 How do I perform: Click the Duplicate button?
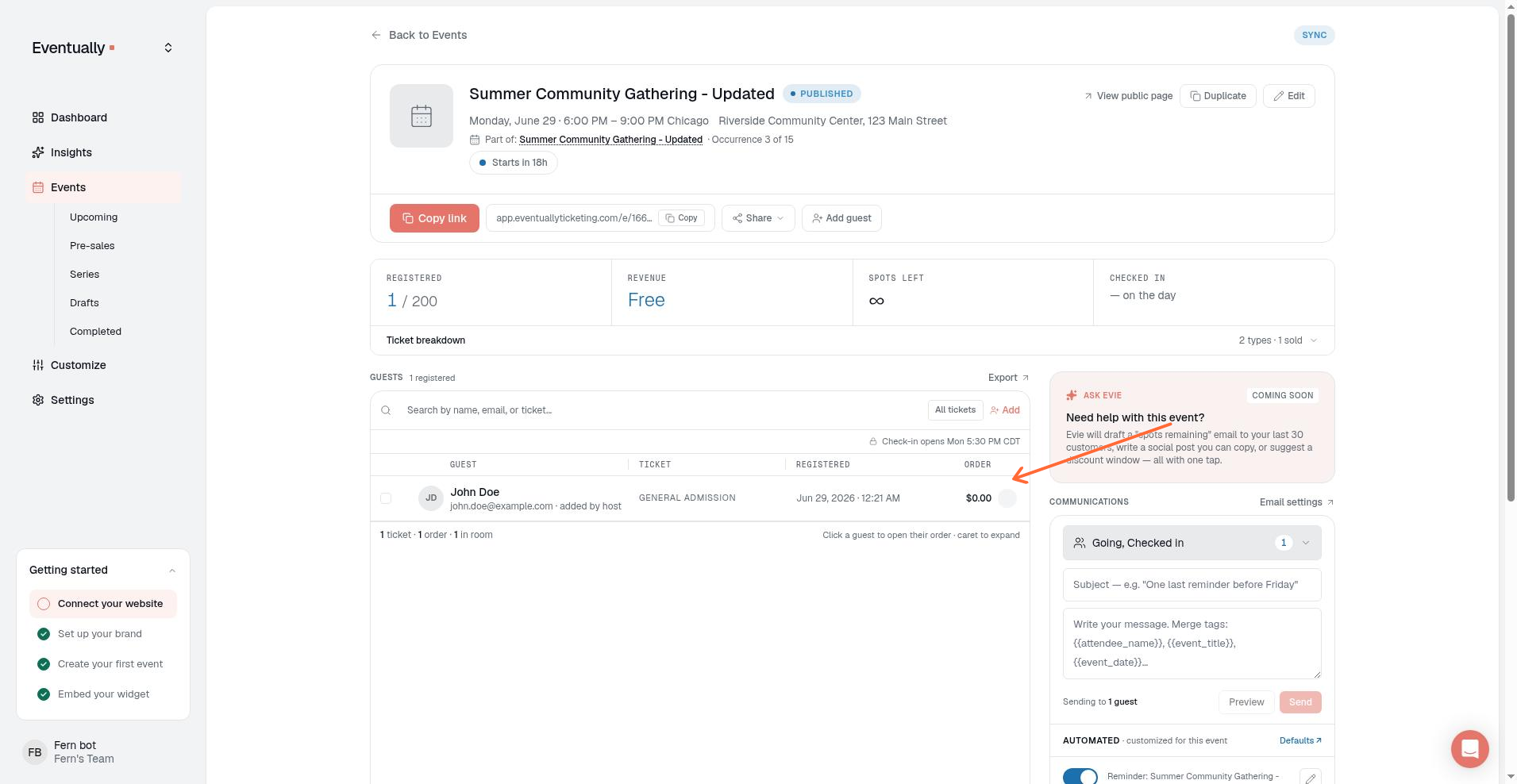(1218, 96)
